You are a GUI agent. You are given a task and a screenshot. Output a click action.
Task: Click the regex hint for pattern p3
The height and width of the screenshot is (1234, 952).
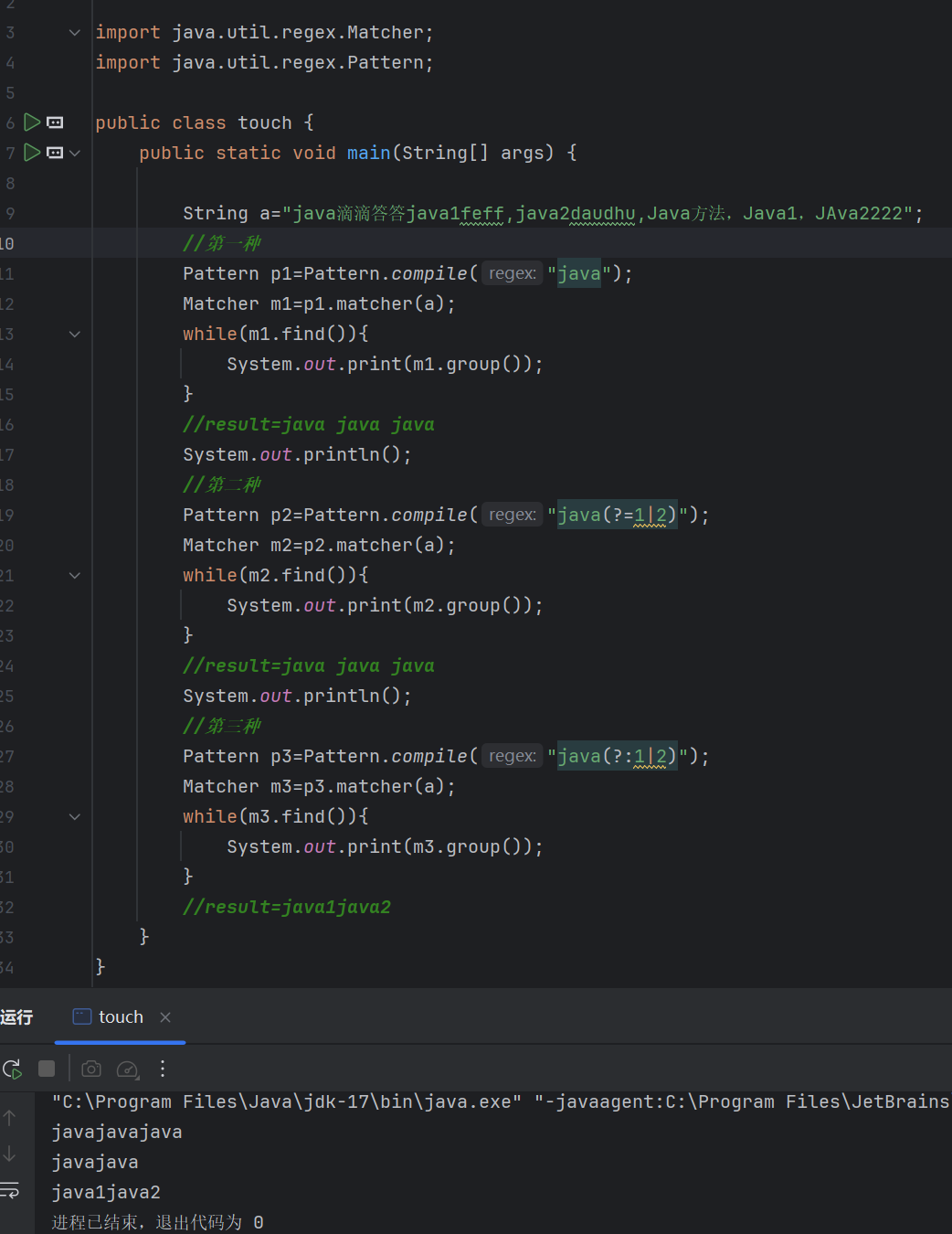click(513, 756)
